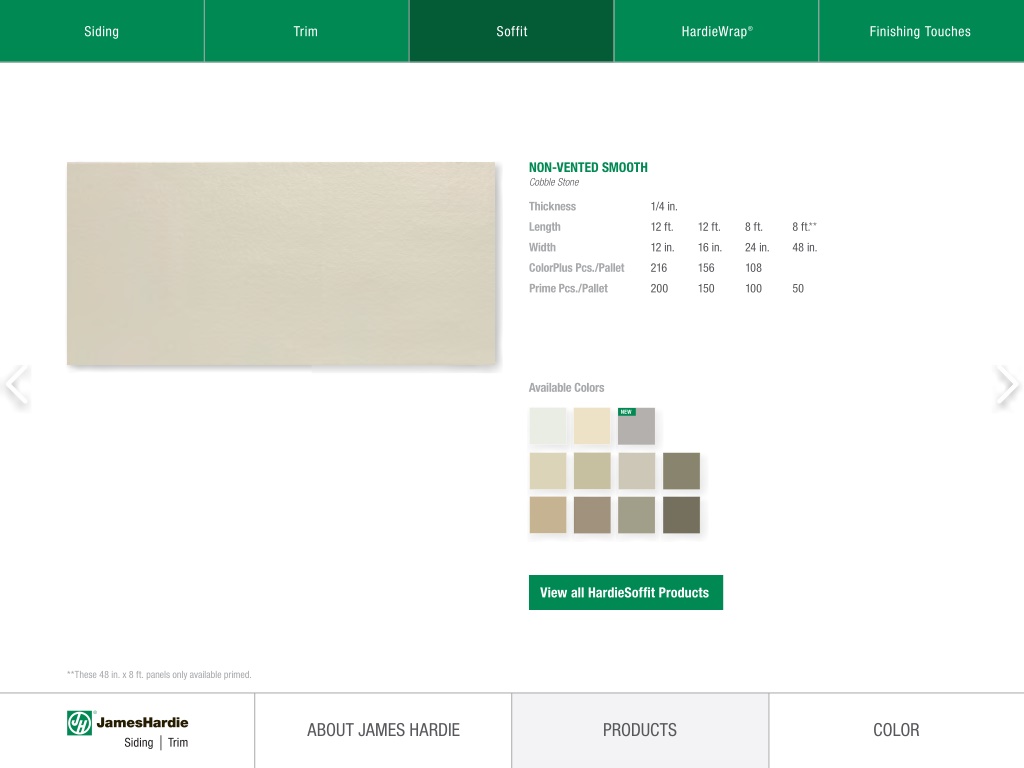Image resolution: width=1024 pixels, height=768 pixels.
Task: Click the Available Colors label
Action: [566, 388]
